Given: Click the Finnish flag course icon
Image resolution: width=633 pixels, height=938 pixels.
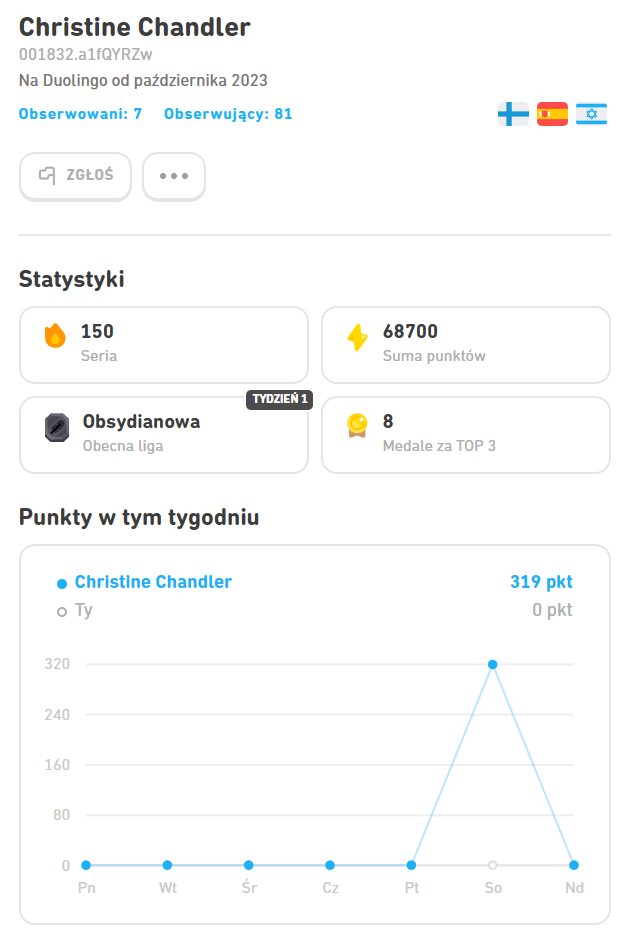Looking at the screenshot, I should (x=513, y=114).
